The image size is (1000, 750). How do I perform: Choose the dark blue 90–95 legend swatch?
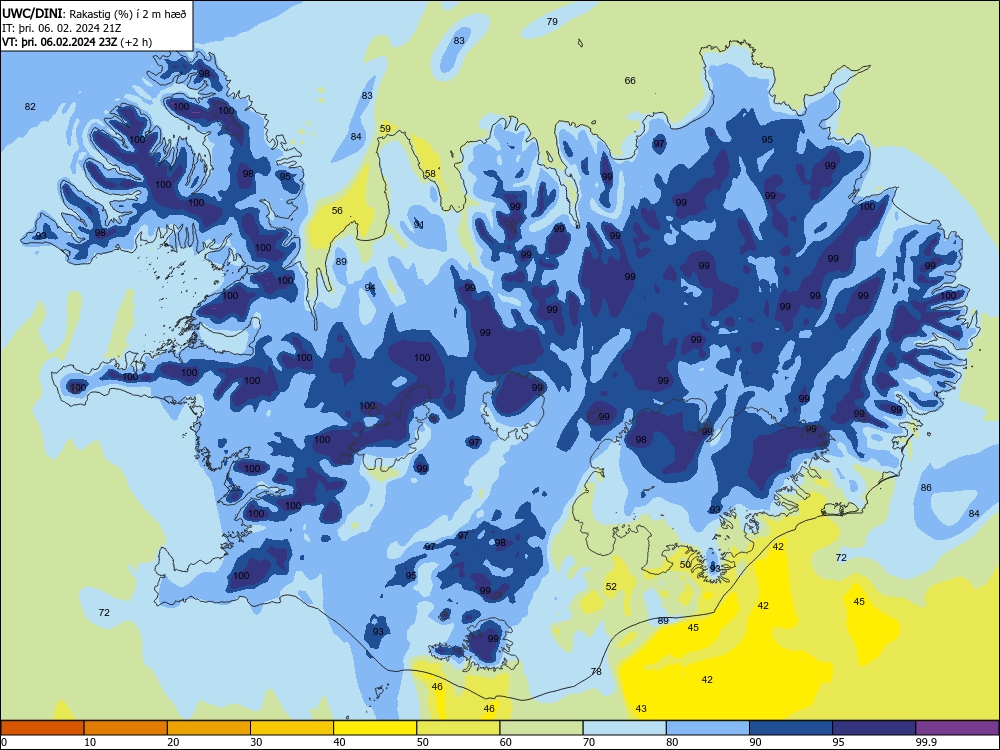point(791,728)
